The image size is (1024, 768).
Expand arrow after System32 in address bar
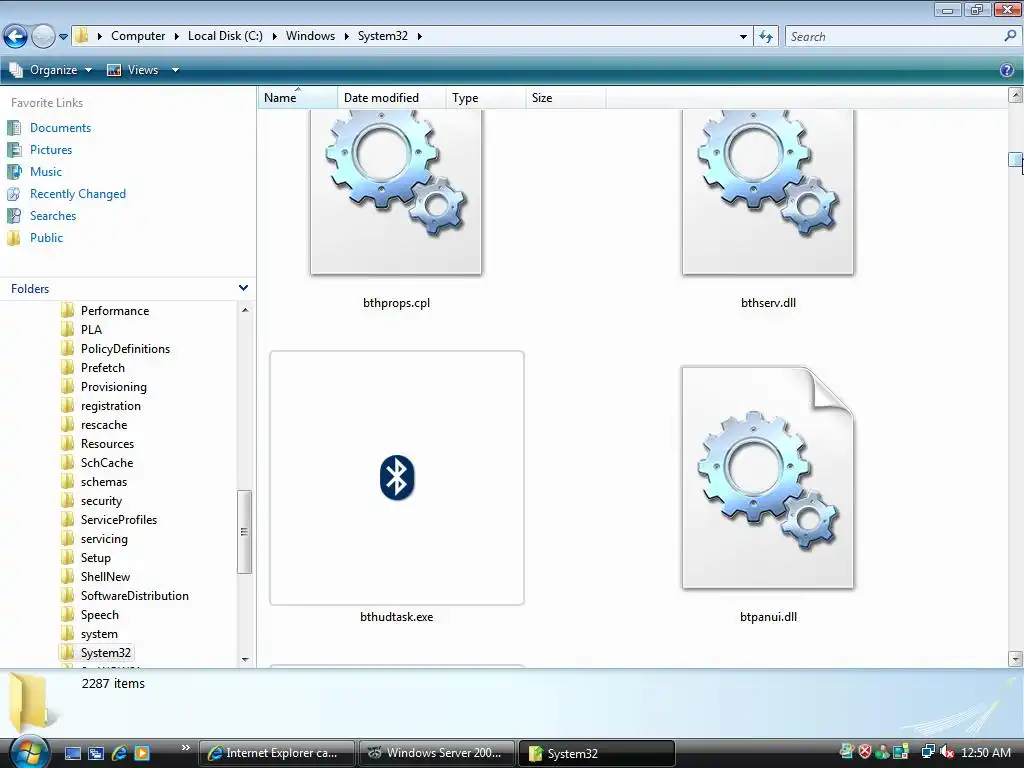tap(419, 37)
